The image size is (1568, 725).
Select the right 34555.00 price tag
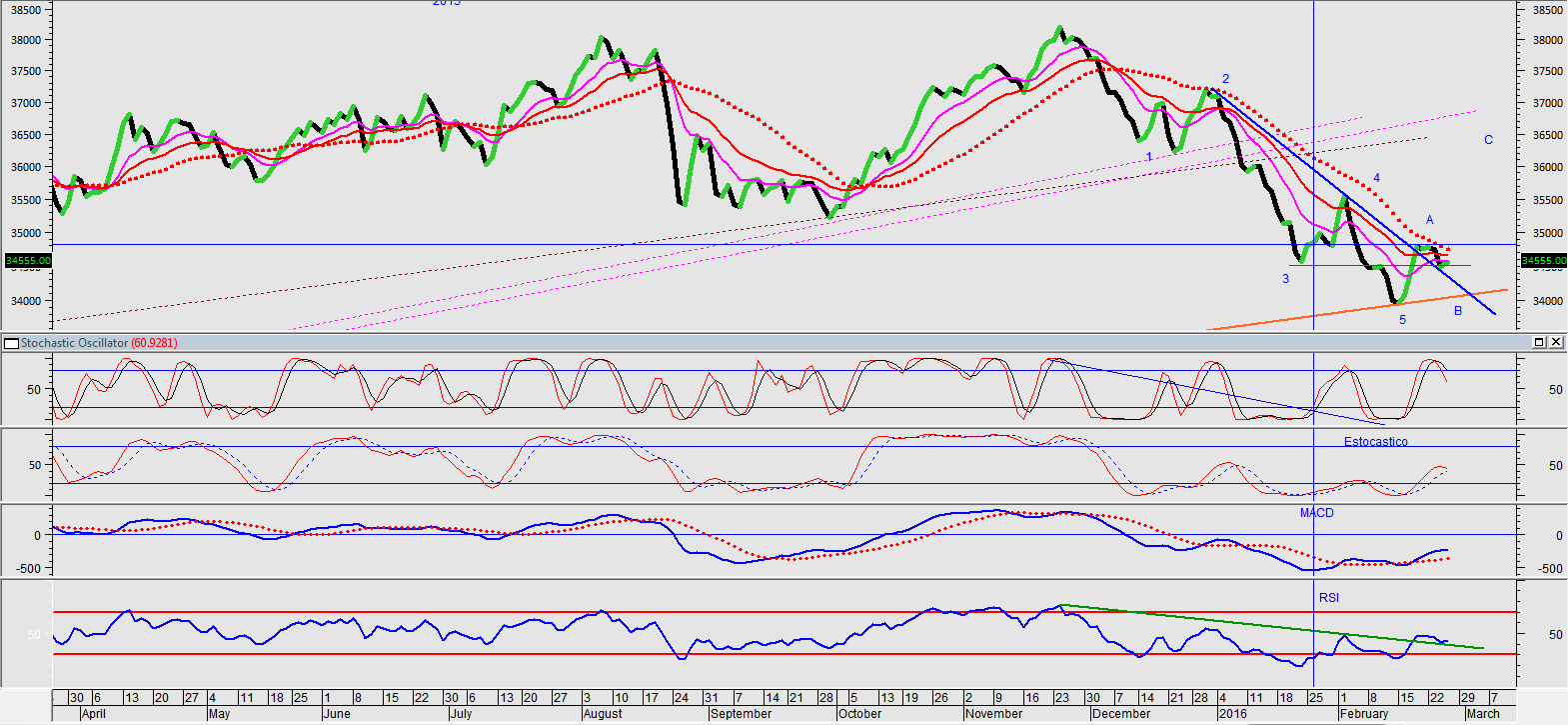click(1543, 261)
